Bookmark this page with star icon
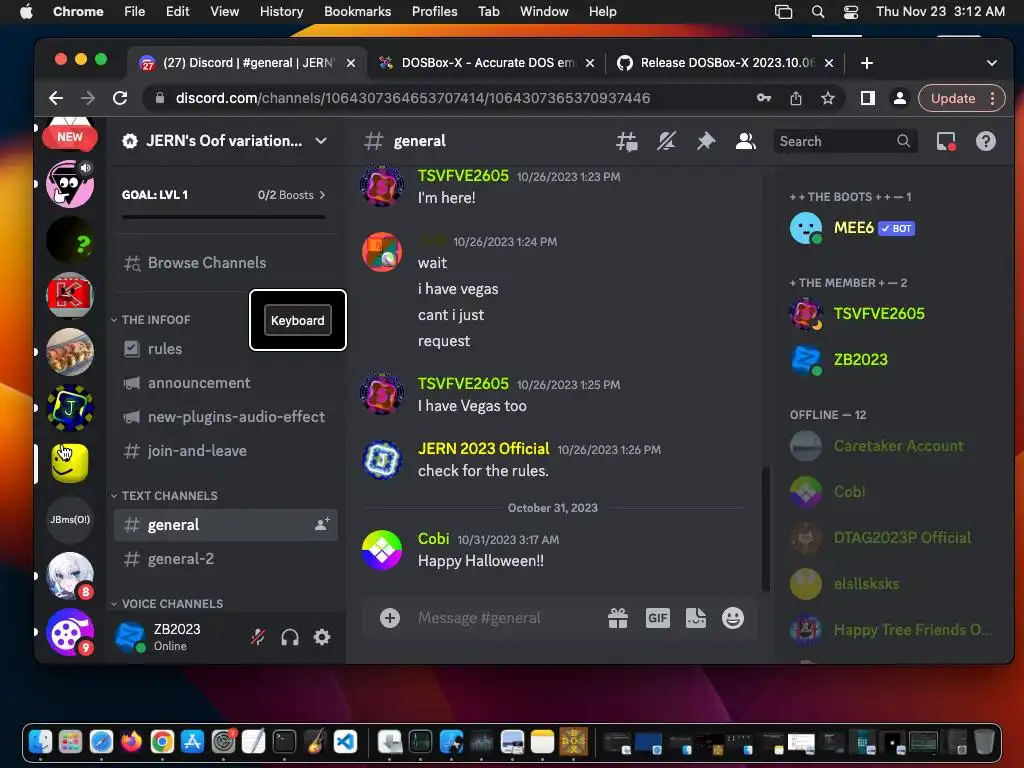 (828, 98)
